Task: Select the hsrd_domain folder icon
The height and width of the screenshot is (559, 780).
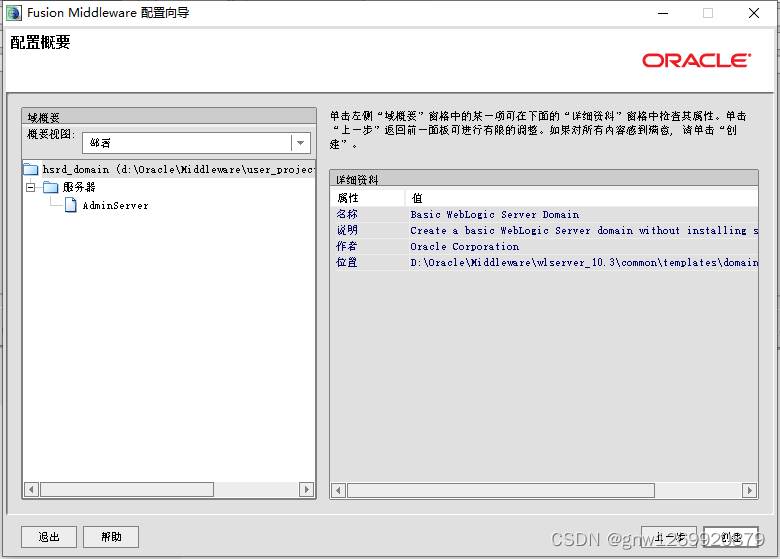Action: coord(31,170)
